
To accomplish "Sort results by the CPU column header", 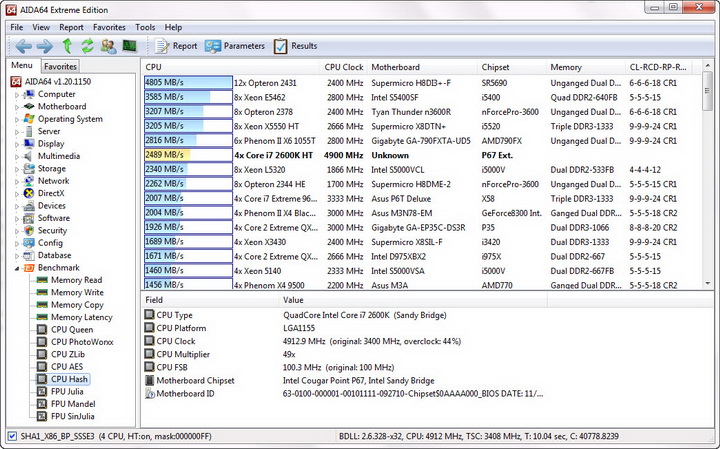I will (x=230, y=67).
